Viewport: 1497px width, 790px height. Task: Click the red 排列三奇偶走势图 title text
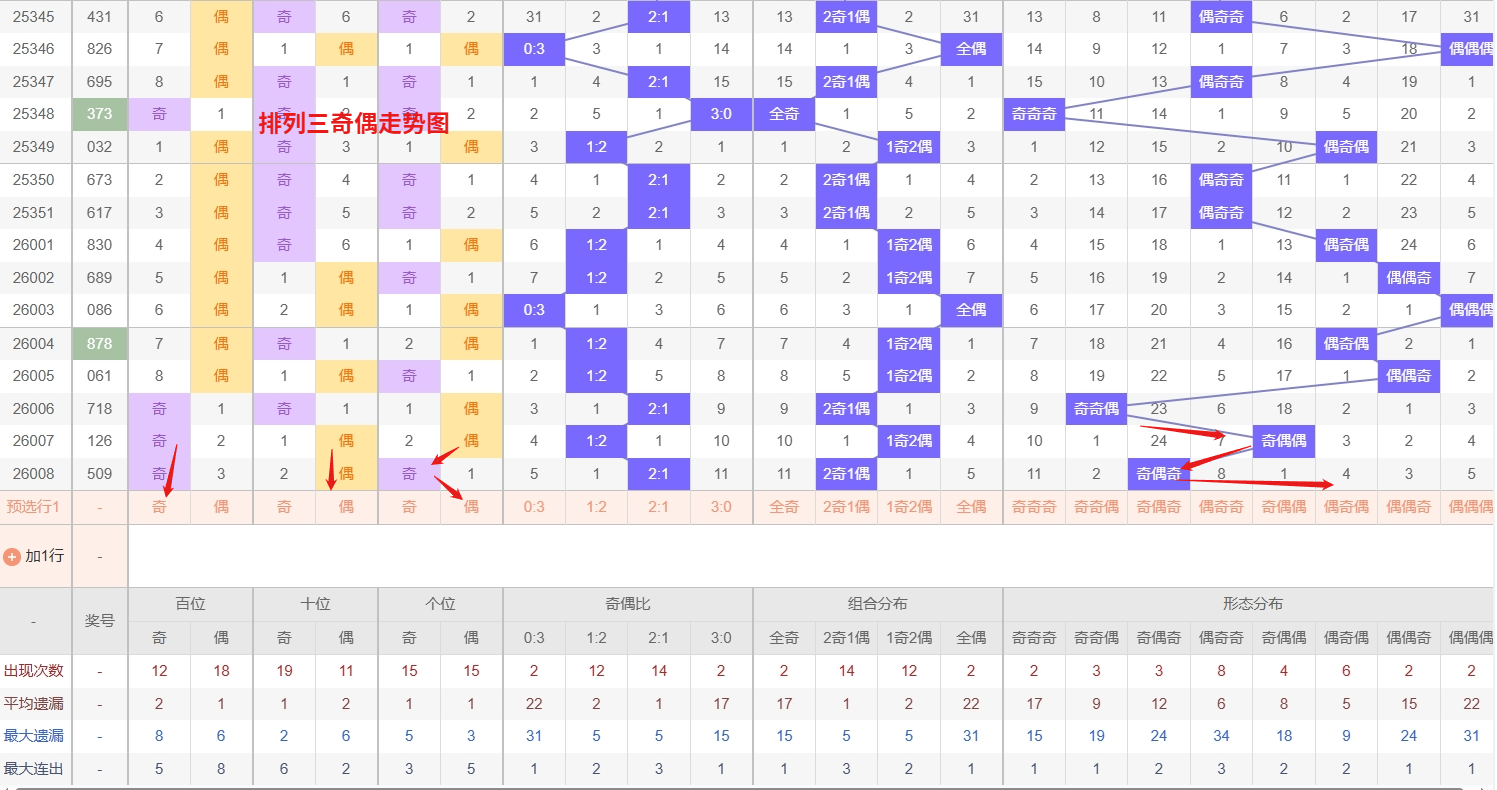354,123
